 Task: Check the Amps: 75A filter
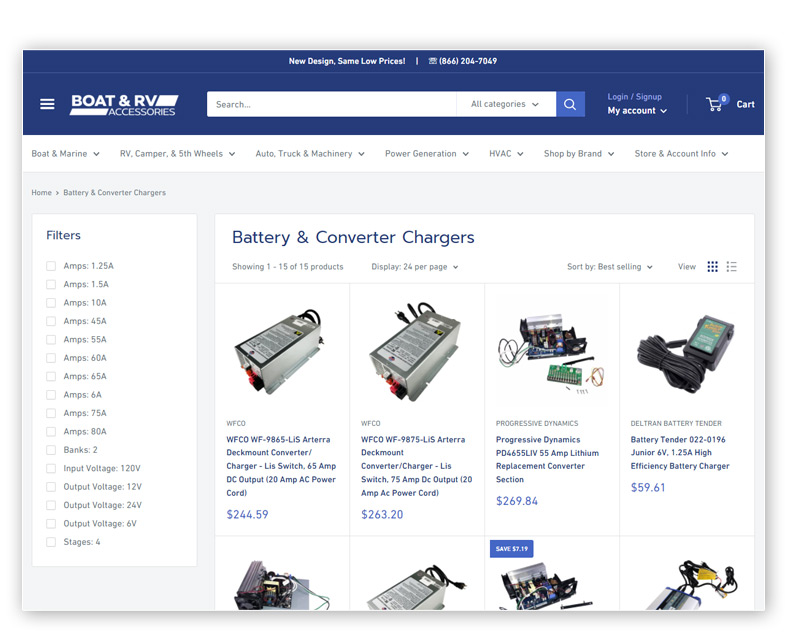point(51,414)
